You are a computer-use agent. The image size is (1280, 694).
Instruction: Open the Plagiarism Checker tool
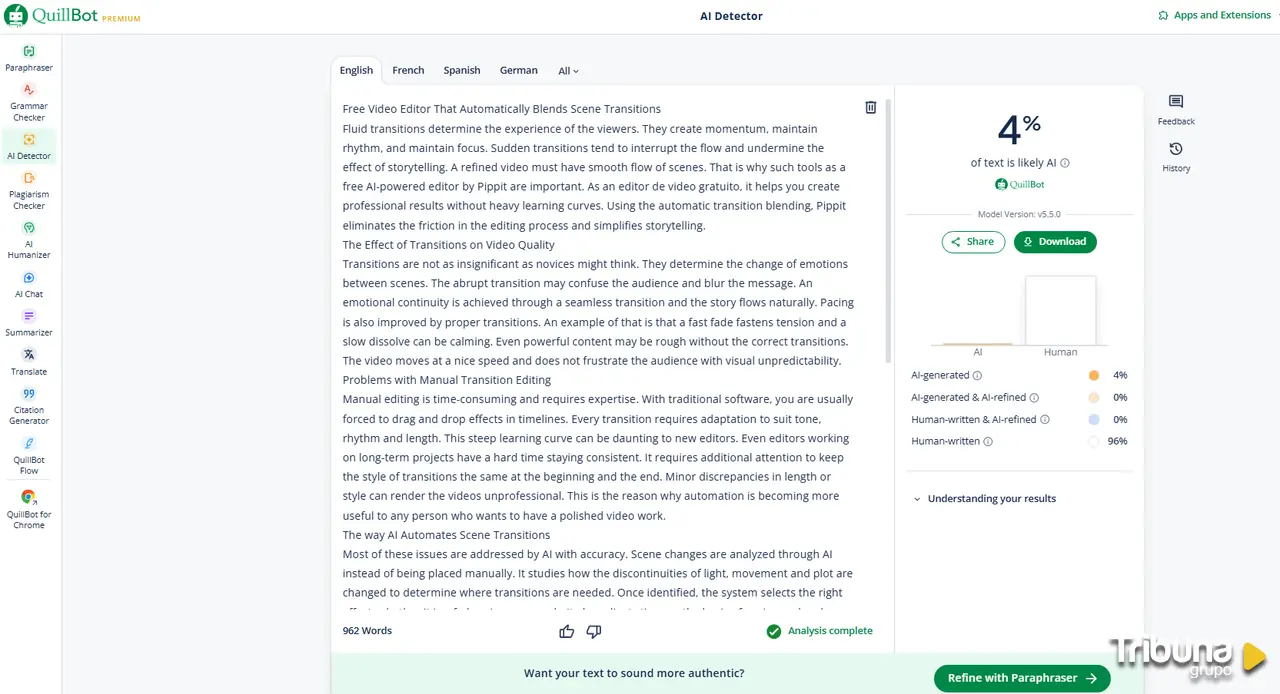(x=29, y=189)
